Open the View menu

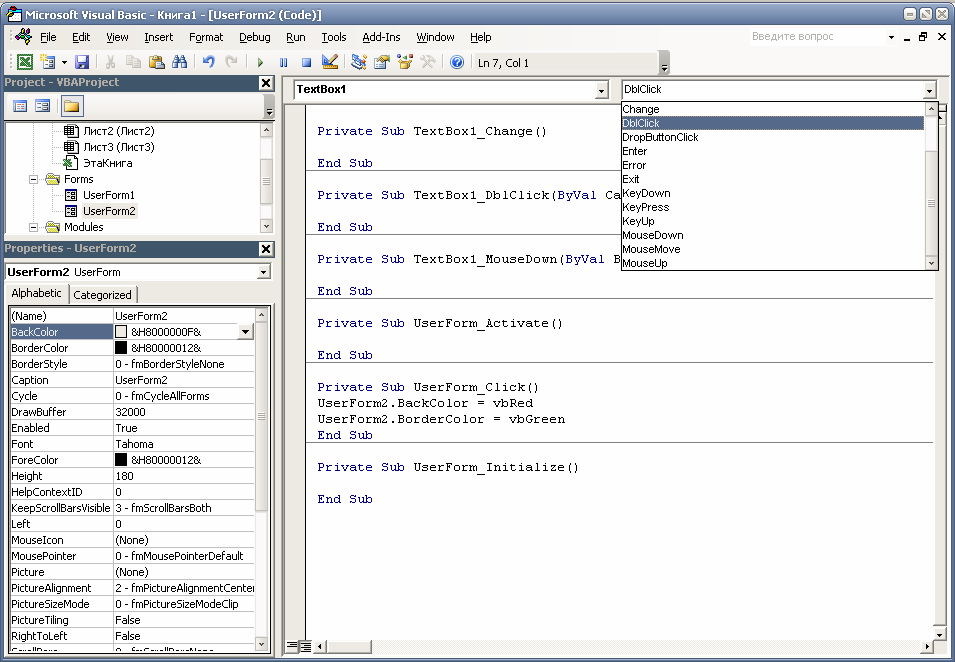(x=117, y=37)
